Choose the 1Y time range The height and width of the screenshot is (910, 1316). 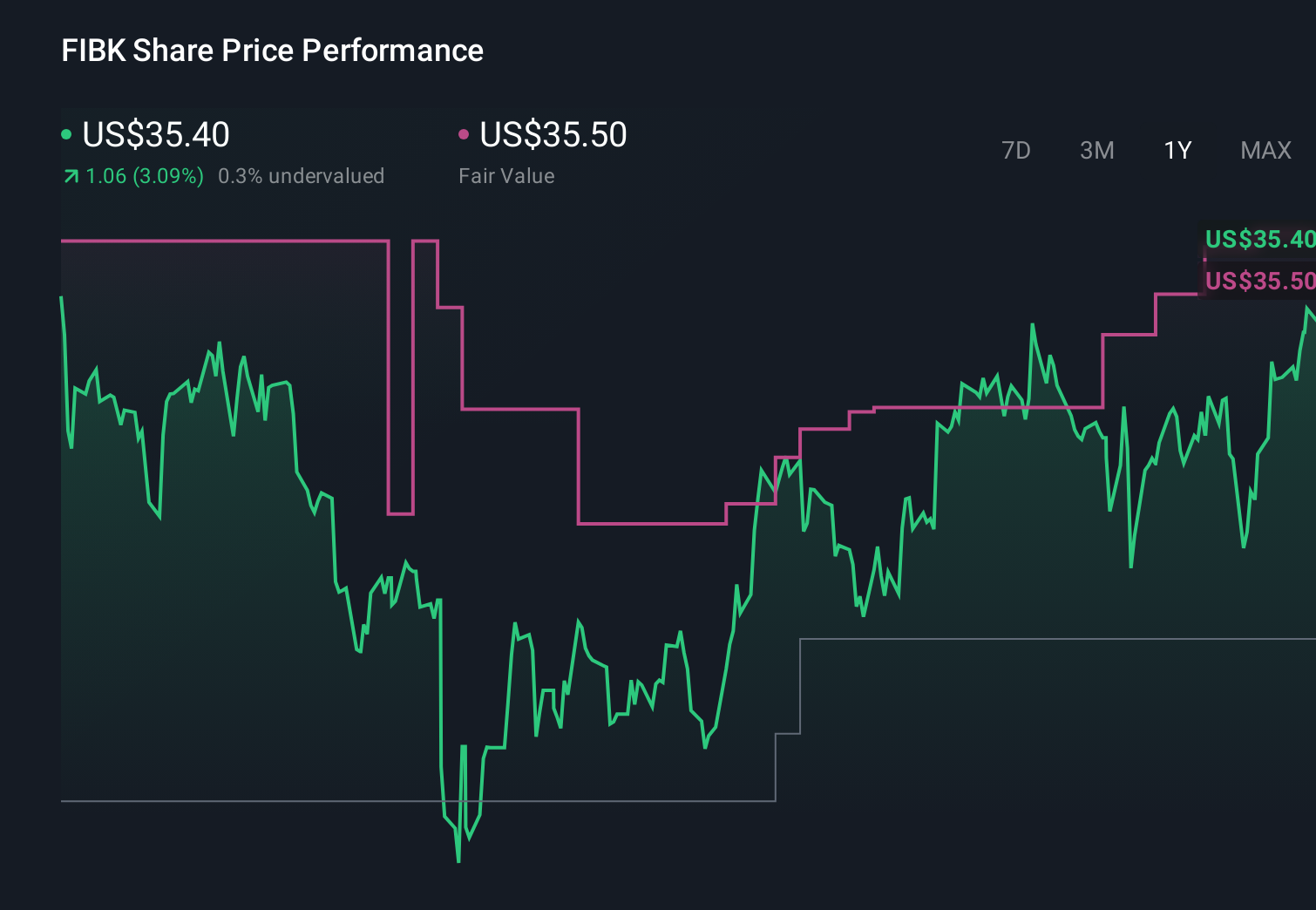coord(1177,151)
